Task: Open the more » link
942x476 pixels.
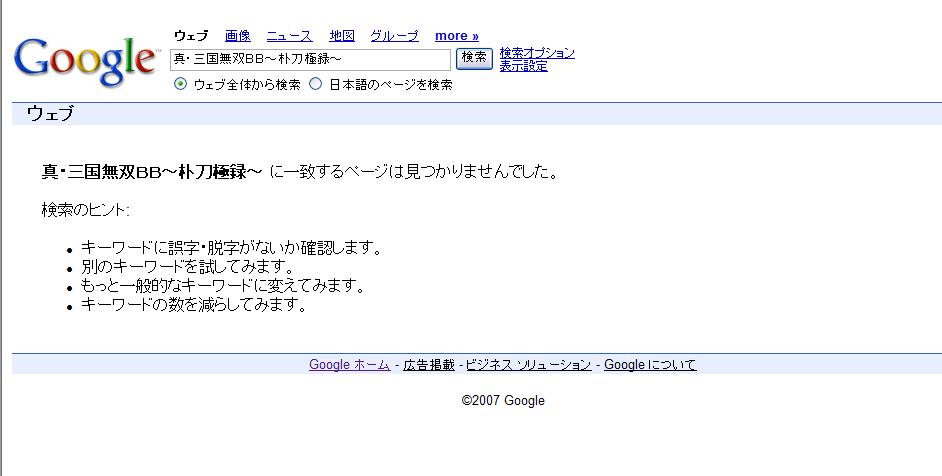Action: click(457, 36)
